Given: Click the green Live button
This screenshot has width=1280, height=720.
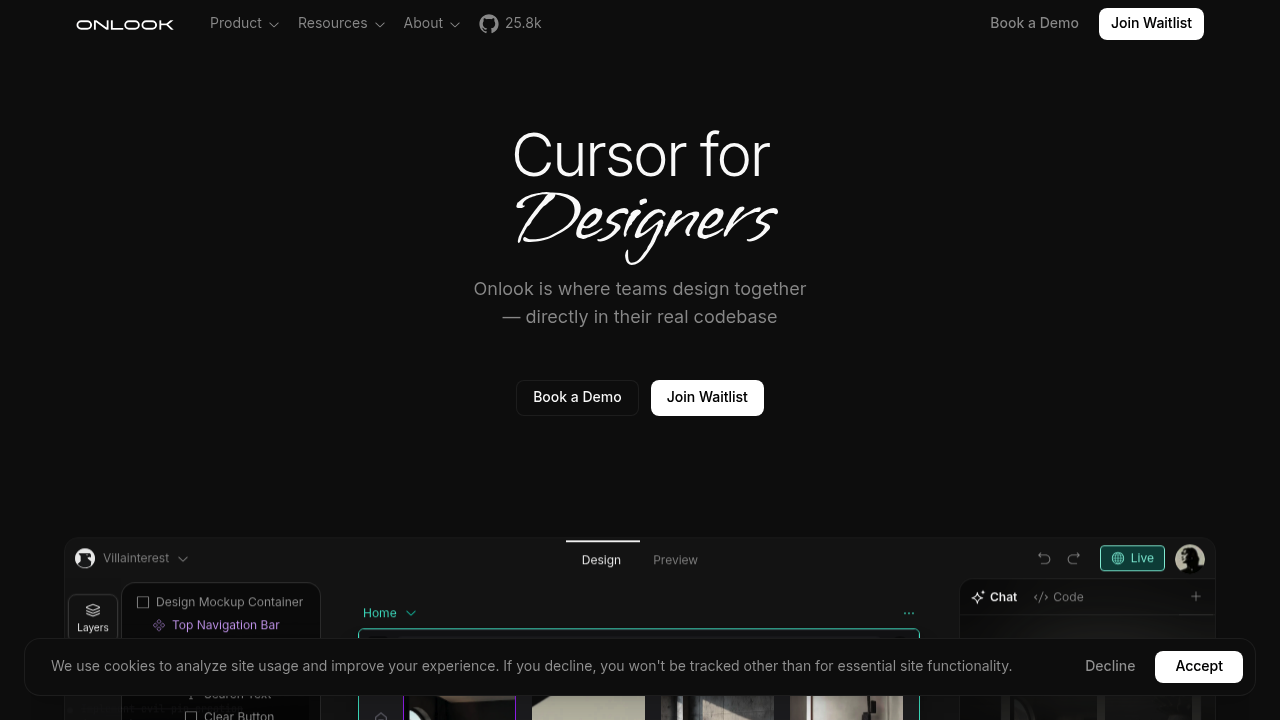Looking at the screenshot, I should 1132,558.
